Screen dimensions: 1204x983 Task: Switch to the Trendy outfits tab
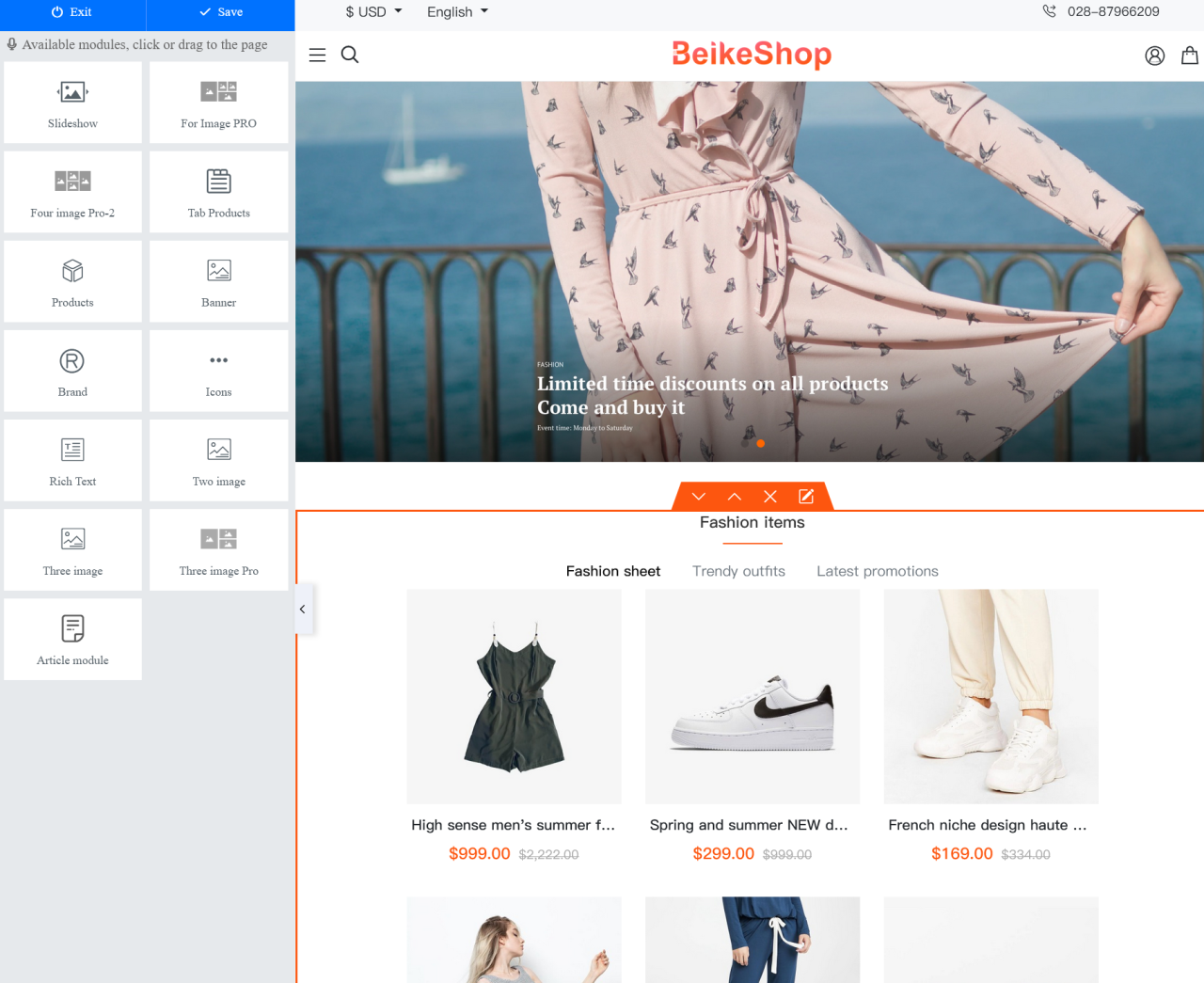pos(738,571)
